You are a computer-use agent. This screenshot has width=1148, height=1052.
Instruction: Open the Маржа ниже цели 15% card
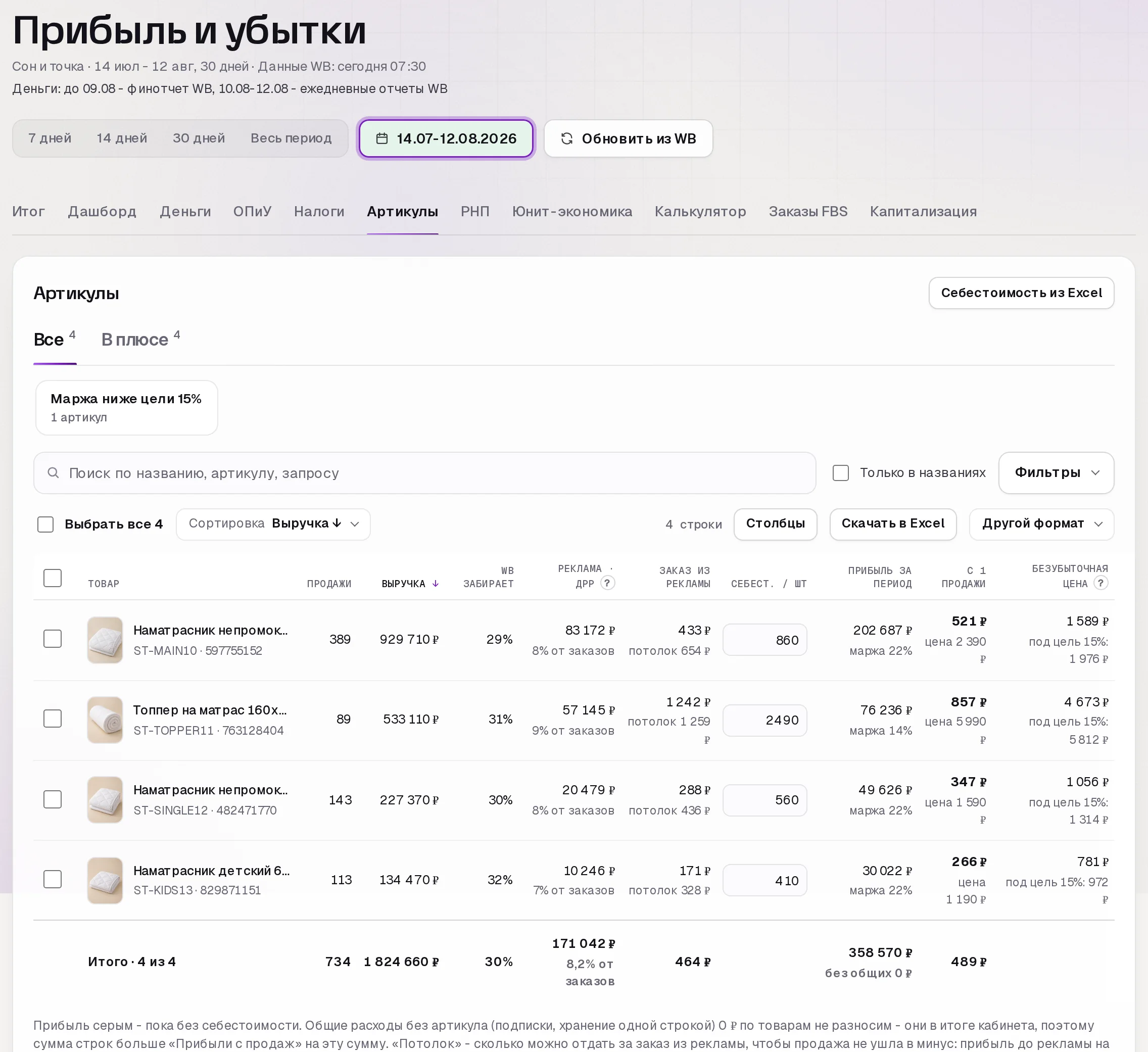(126, 408)
